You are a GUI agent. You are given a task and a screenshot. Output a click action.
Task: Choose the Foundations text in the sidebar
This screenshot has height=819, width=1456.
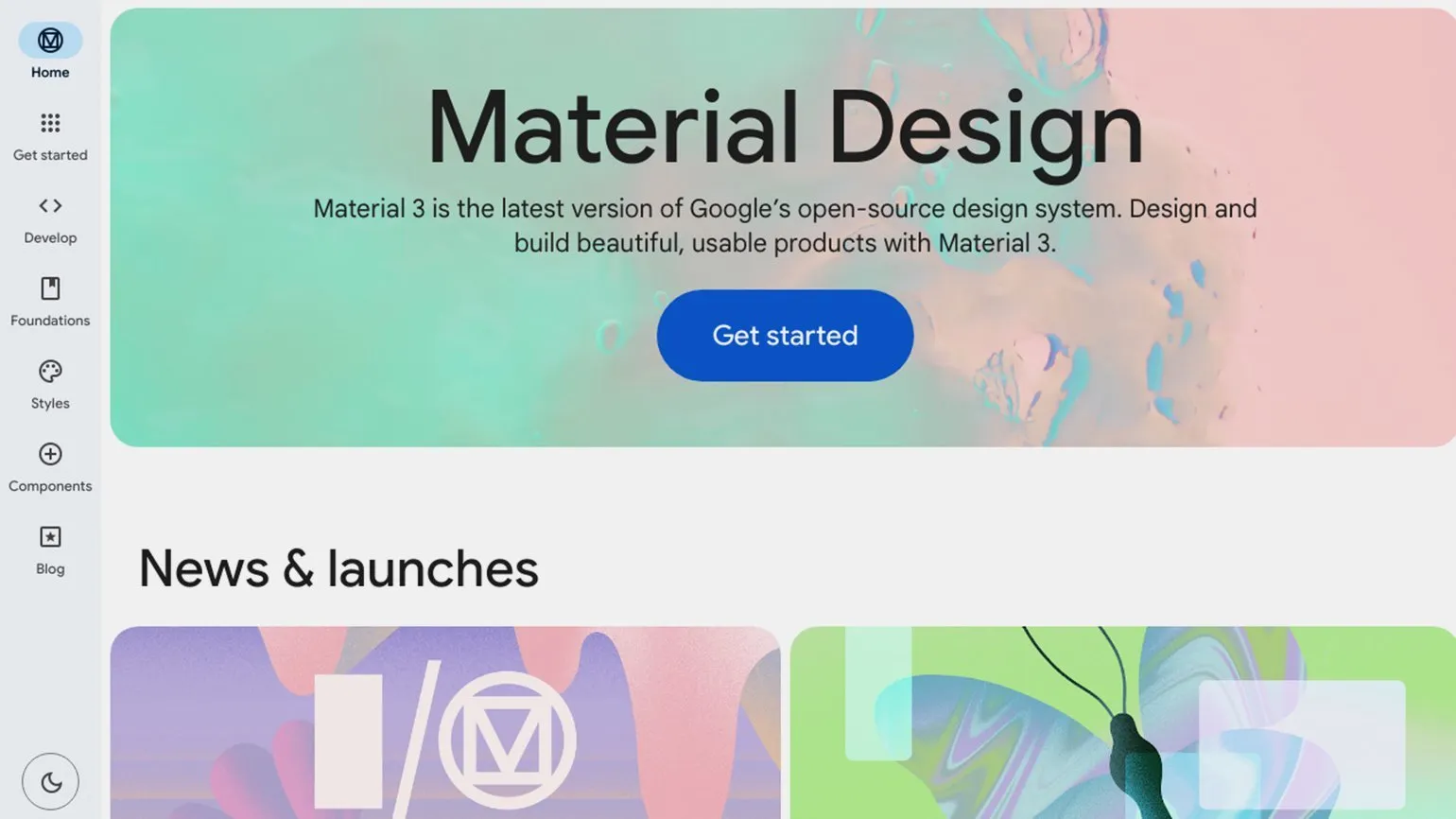(50, 321)
